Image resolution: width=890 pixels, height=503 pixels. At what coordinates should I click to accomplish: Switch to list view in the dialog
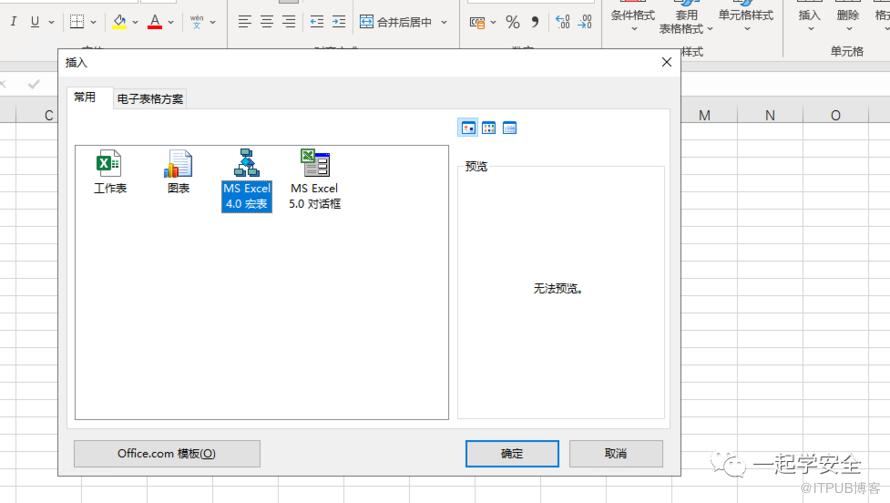[x=489, y=128]
